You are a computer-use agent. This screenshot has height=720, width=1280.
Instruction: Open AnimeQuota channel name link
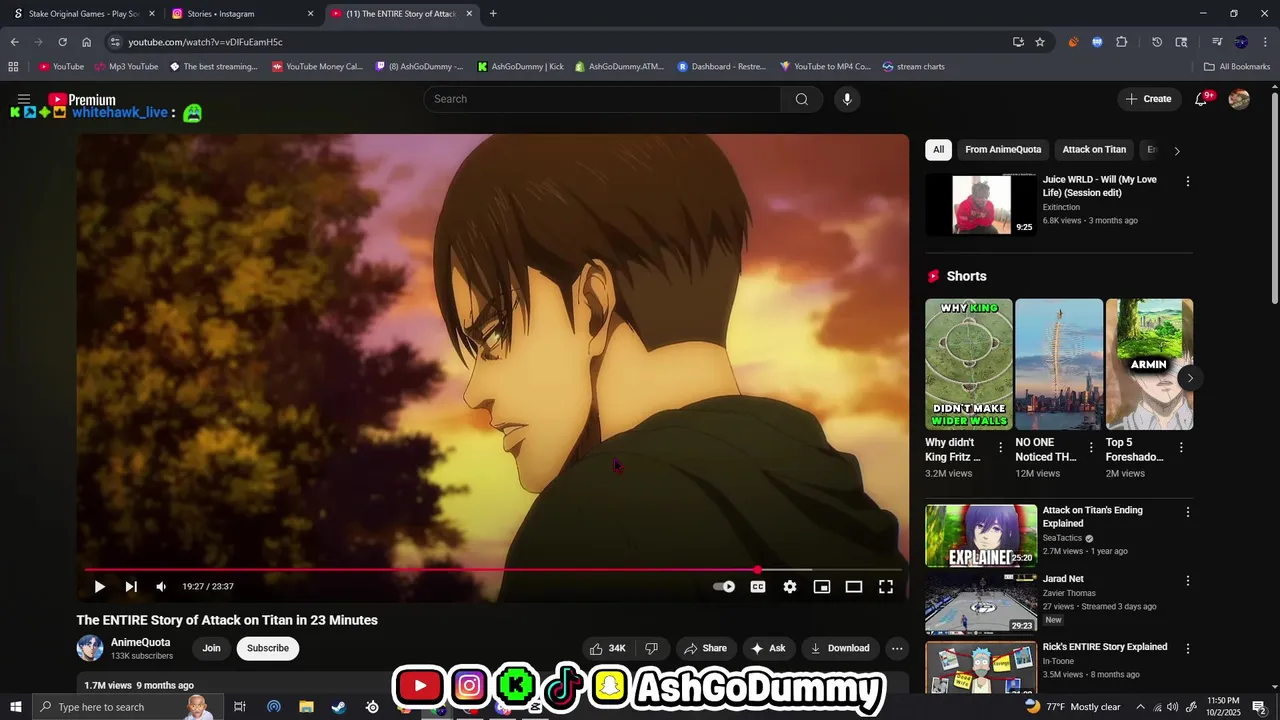pyautogui.click(x=140, y=642)
